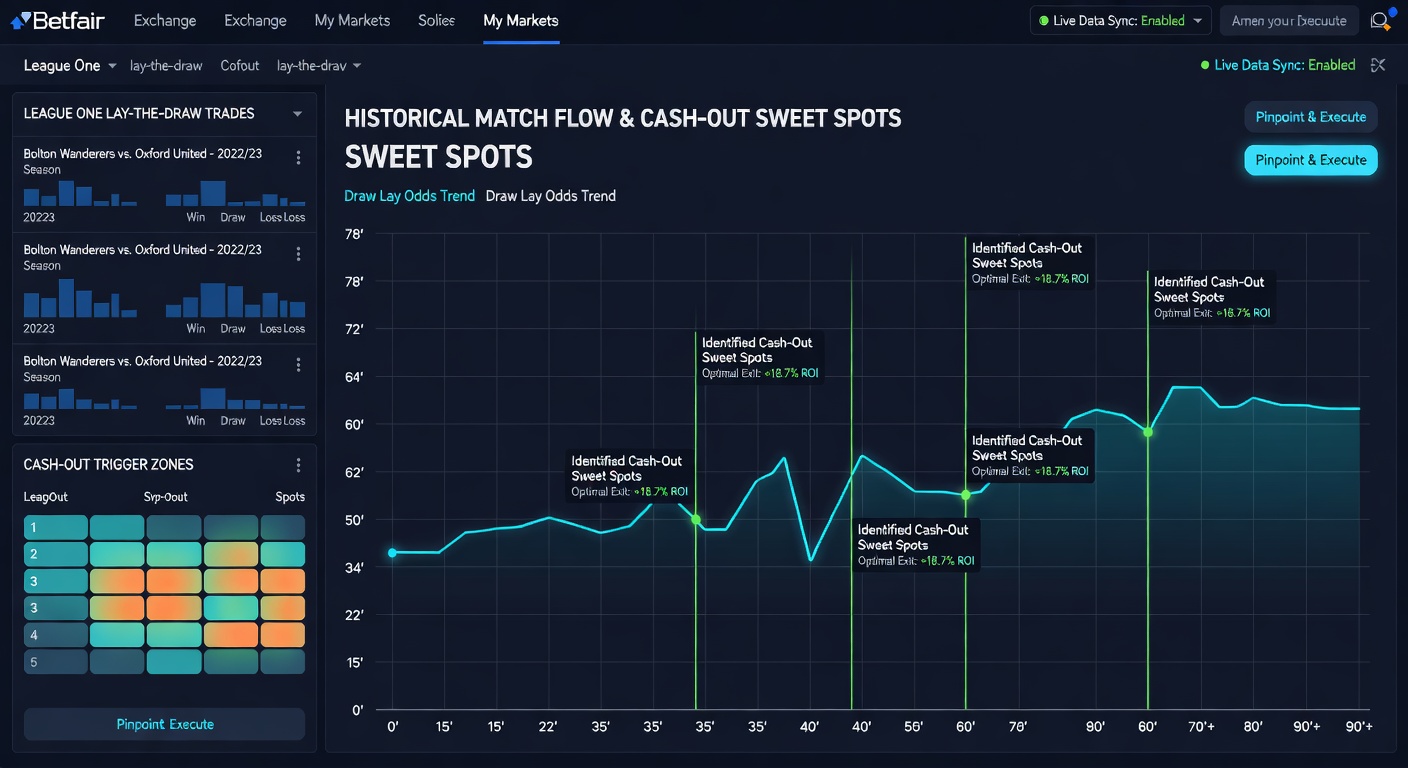Toggle Live Data Sync status above the chart area
1408x768 pixels.
(1278, 64)
